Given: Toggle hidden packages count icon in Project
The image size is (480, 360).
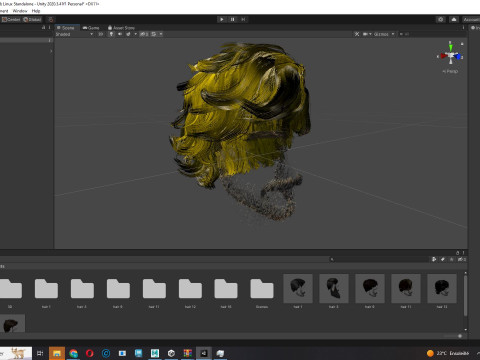Looking at the screenshot, I should 462,259.
